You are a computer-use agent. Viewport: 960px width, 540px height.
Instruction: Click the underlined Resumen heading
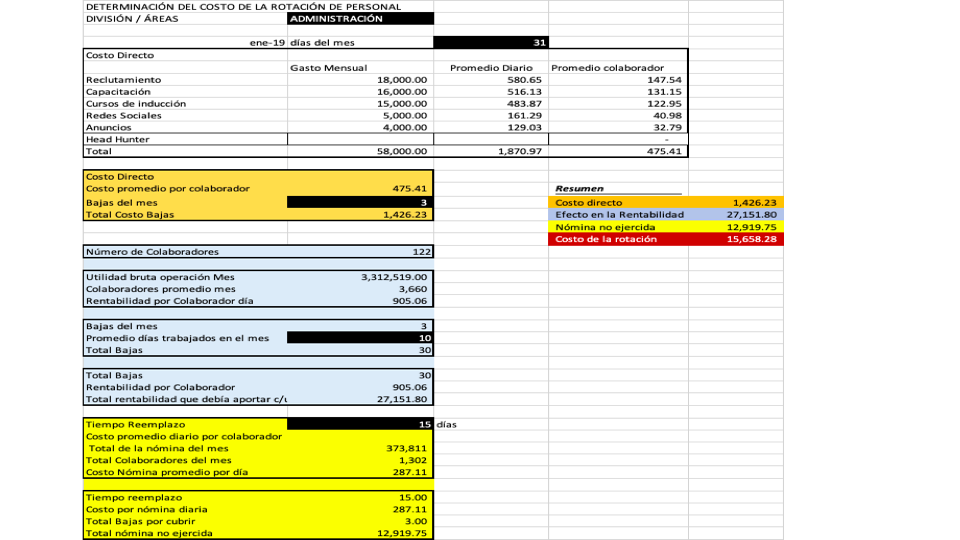580,188
